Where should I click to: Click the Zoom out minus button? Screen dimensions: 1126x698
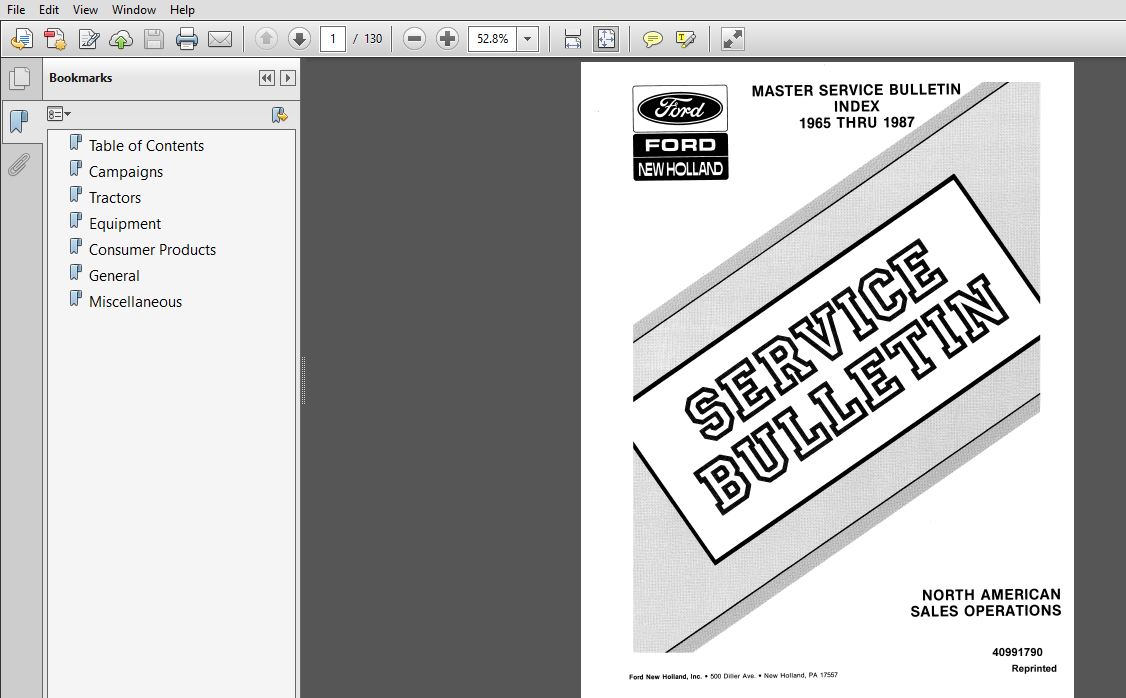(414, 39)
